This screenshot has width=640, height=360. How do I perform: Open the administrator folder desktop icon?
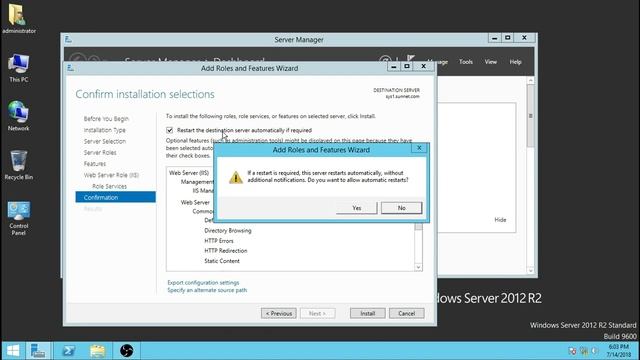point(18,19)
